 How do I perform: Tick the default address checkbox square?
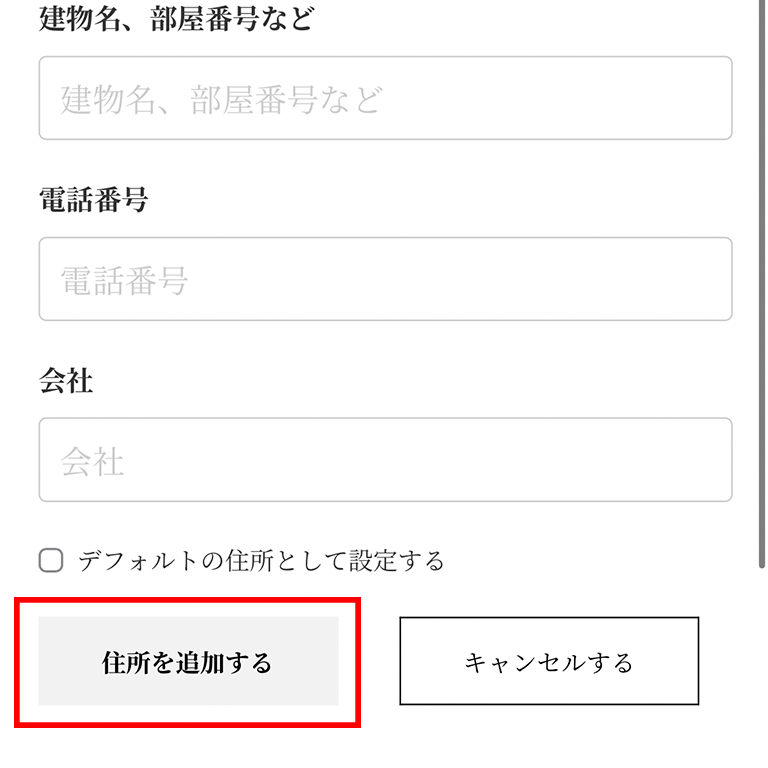(x=51, y=560)
